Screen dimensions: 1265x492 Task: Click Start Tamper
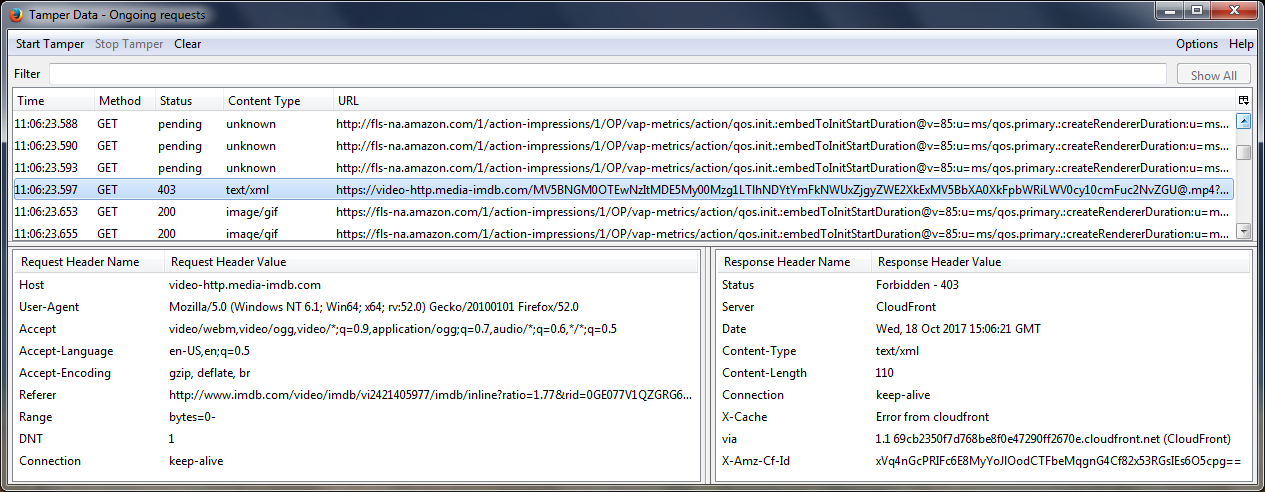(49, 44)
